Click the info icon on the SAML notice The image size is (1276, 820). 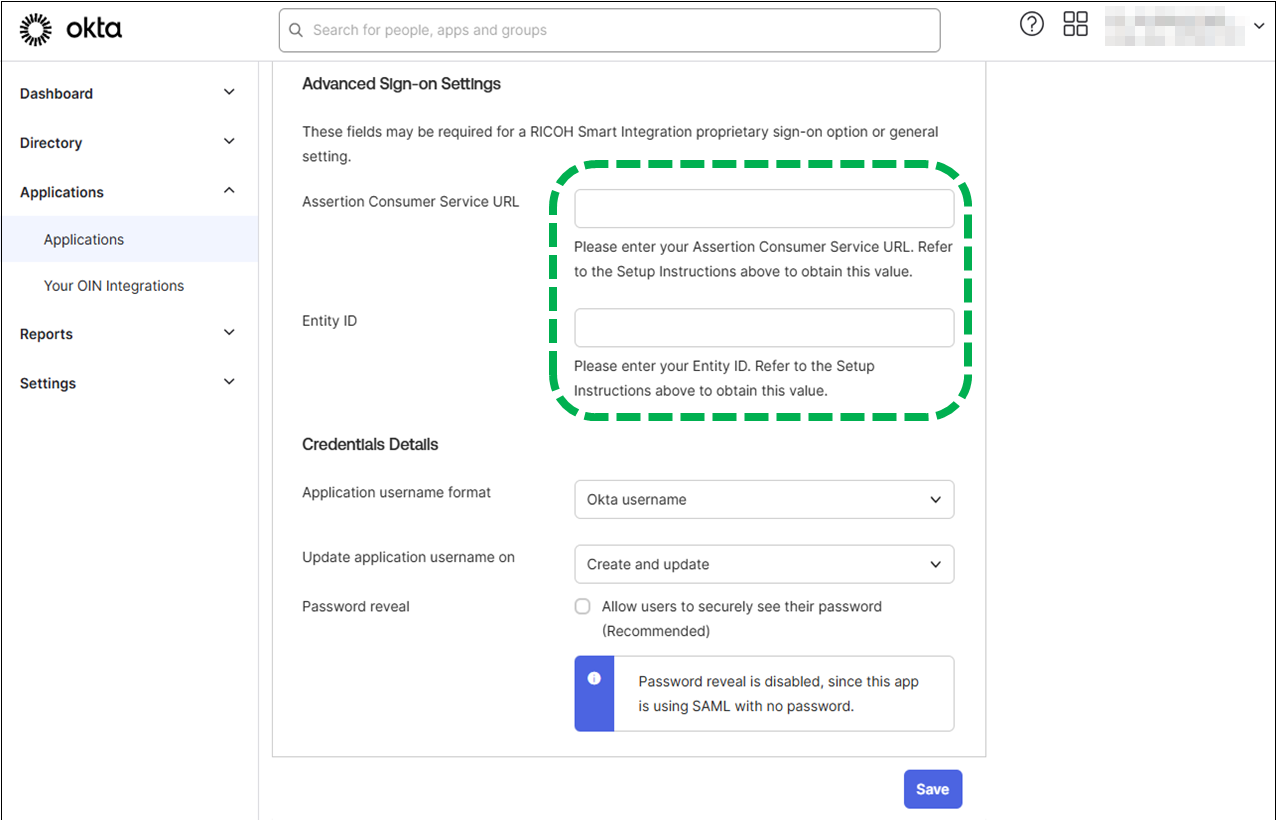594,678
